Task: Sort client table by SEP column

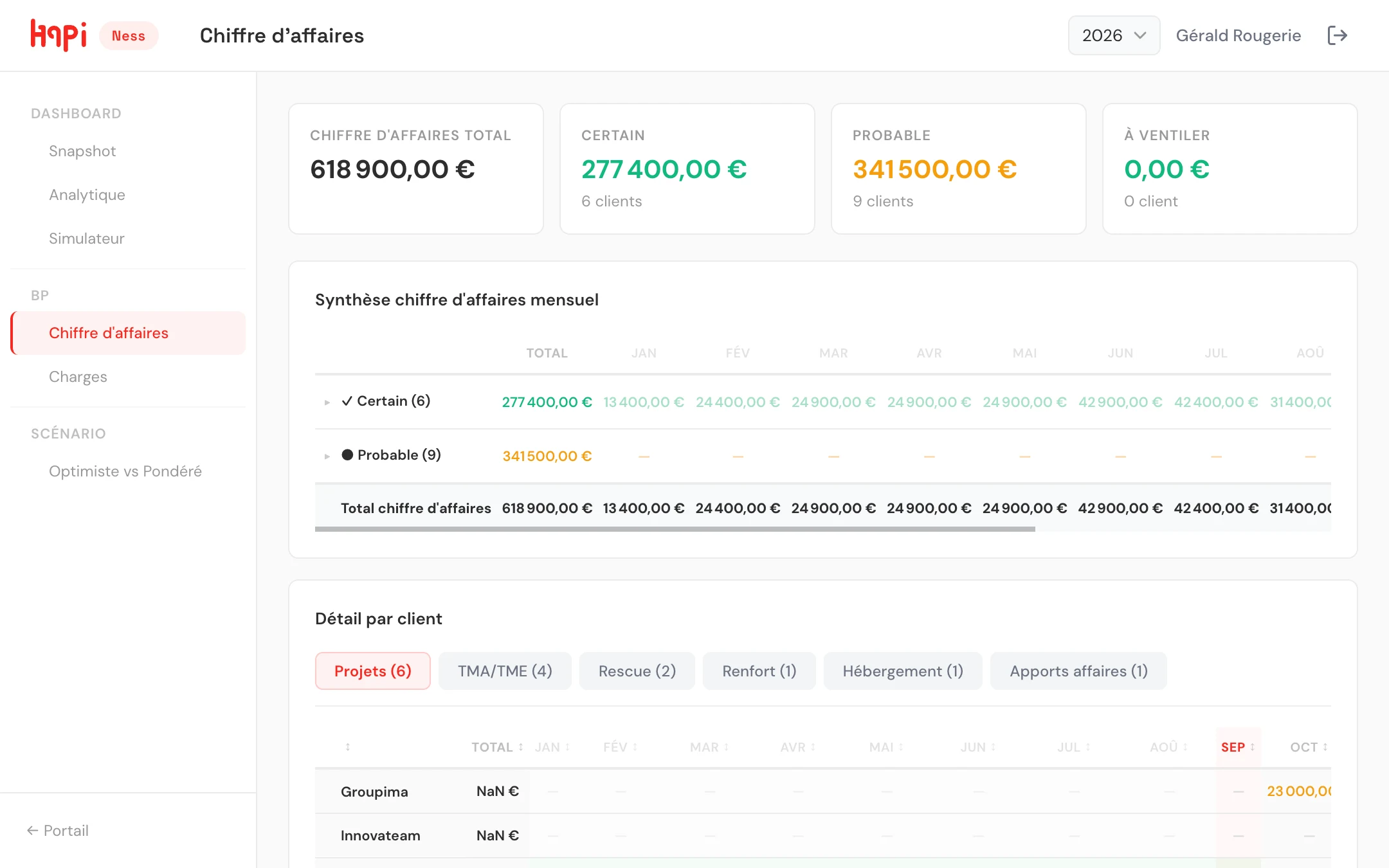Action: coord(1238,747)
